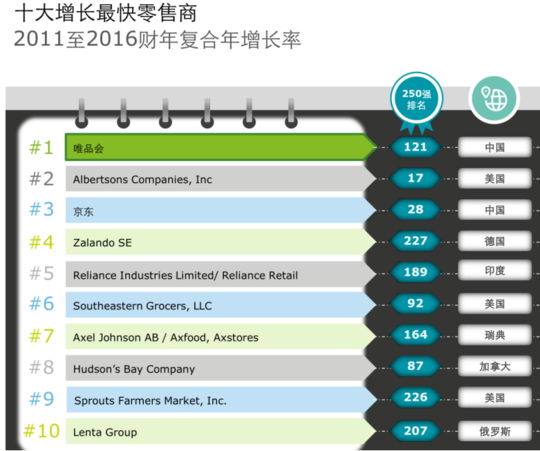The width and height of the screenshot is (540, 451).
Task: Click the Albertsons Companies, Inc row
Action: tap(221, 179)
